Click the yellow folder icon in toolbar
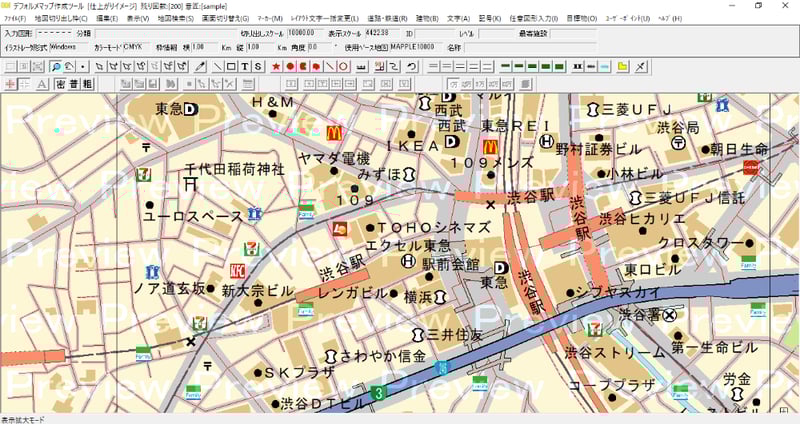This screenshot has height=424, width=800. point(622,67)
